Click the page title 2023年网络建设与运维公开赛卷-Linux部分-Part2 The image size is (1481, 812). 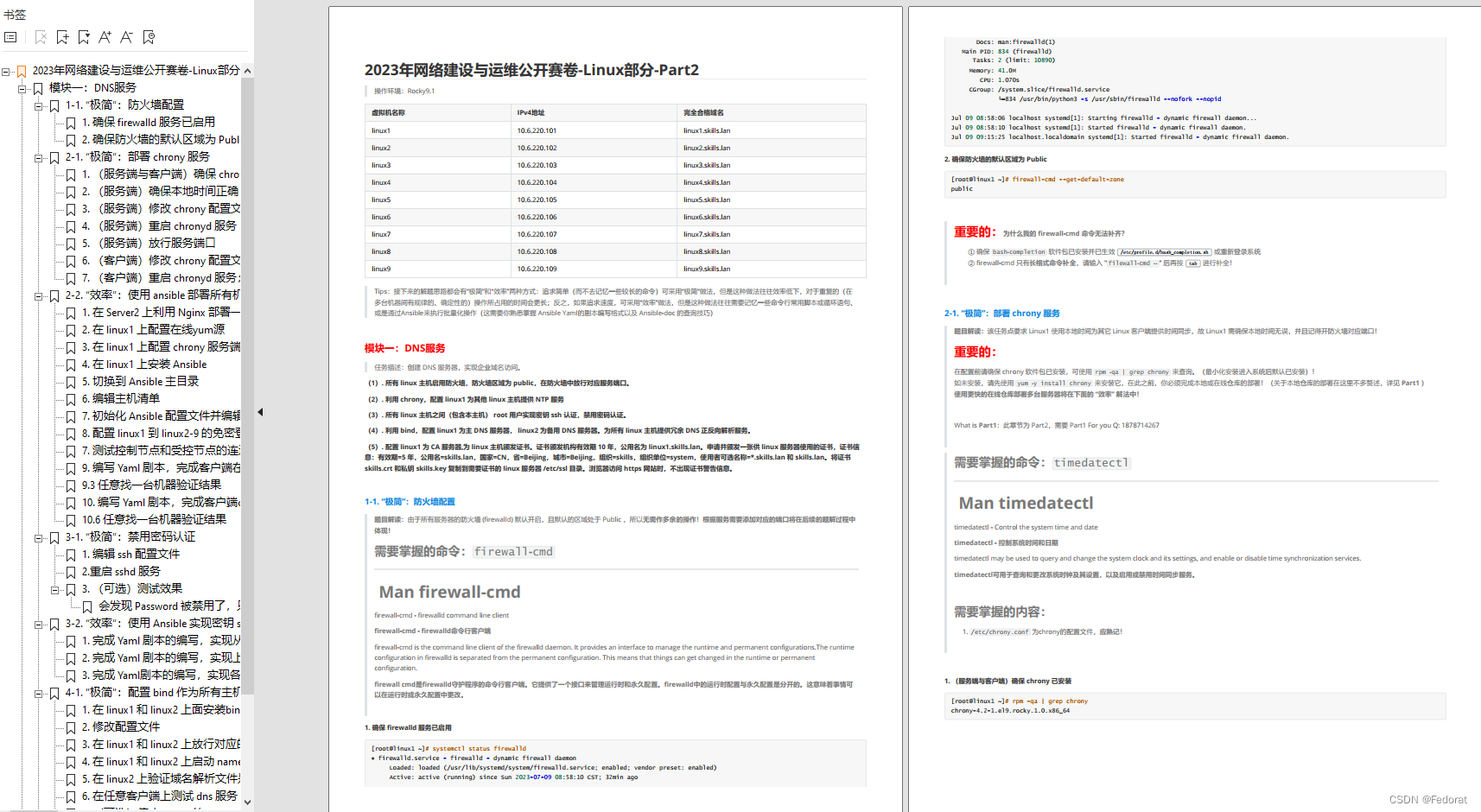pos(531,70)
